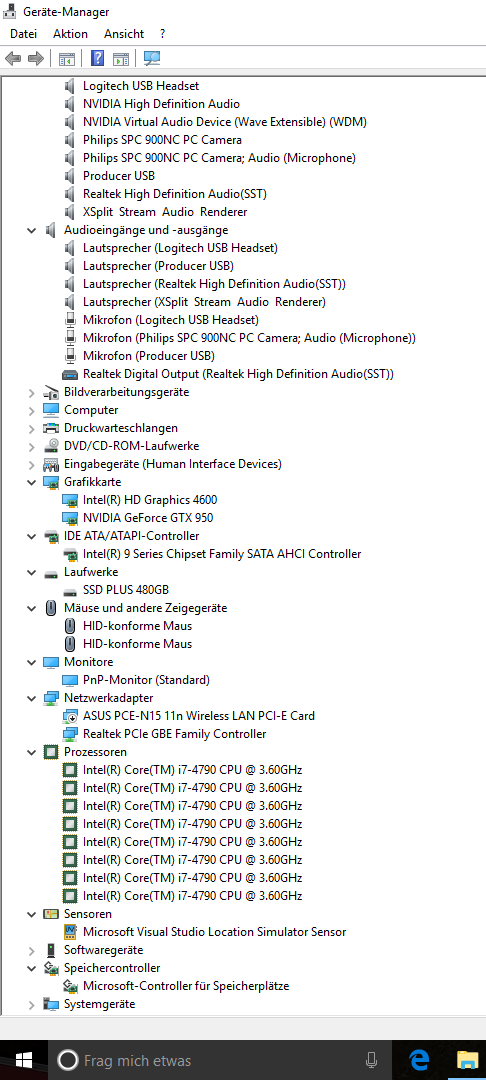The height and width of the screenshot is (1080, 486).
Task: Select Philips SPC 900NC PC Camera; Audio (Microphone)
Action: coord(219,158)
